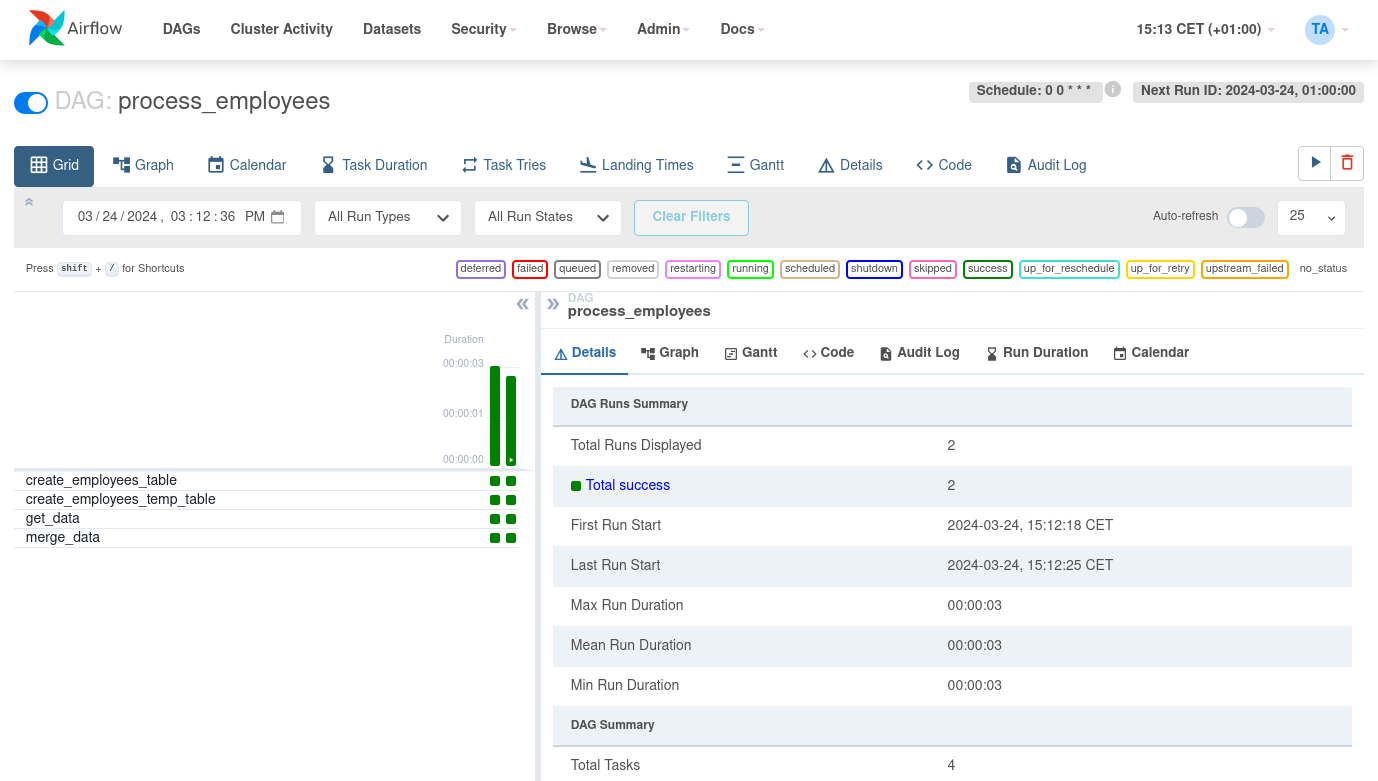Click the TA user avatar
This screenshot has height=781, width=1378.
[1320, 29]
